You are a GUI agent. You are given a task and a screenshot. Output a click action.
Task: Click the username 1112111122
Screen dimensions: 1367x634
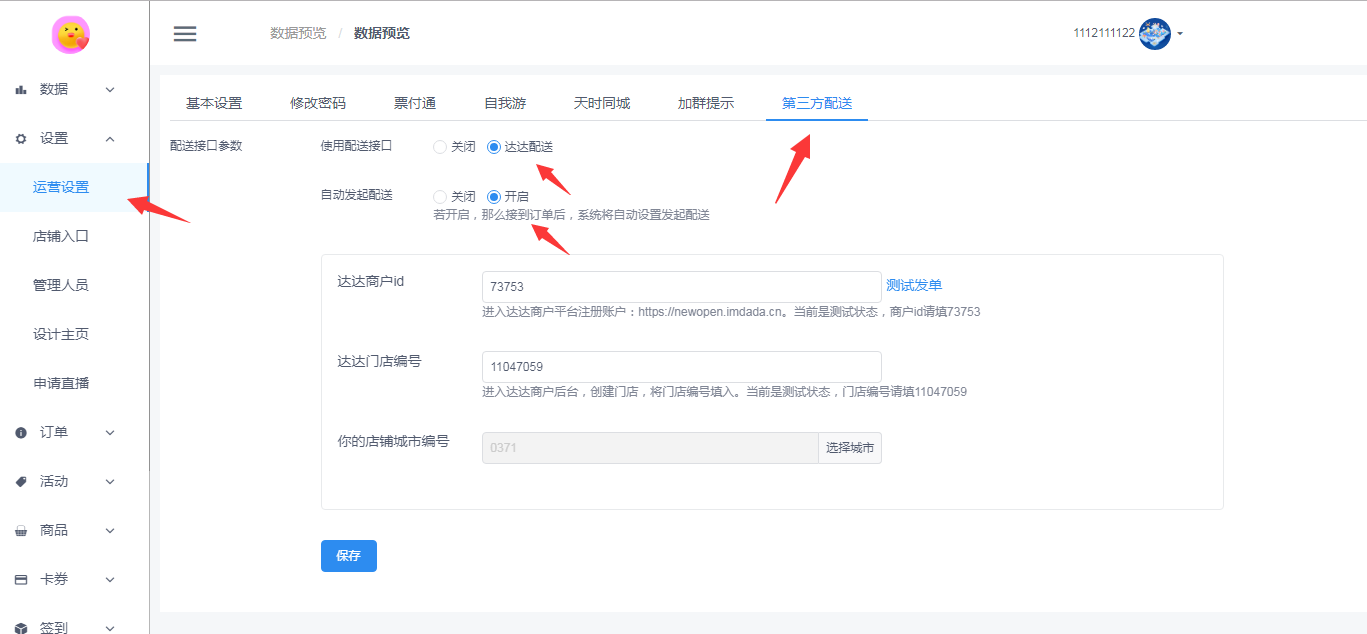click(x=1104, y=33)
